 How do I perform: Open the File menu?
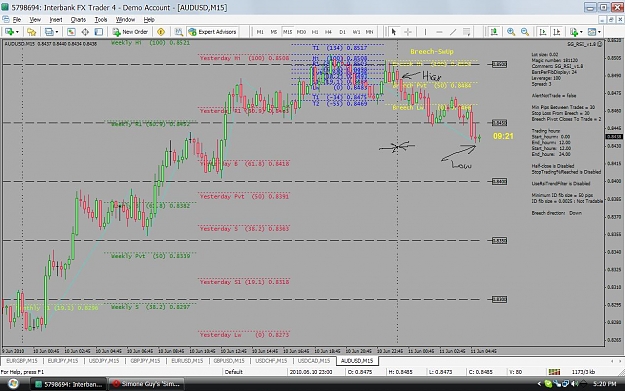(17, 20)
